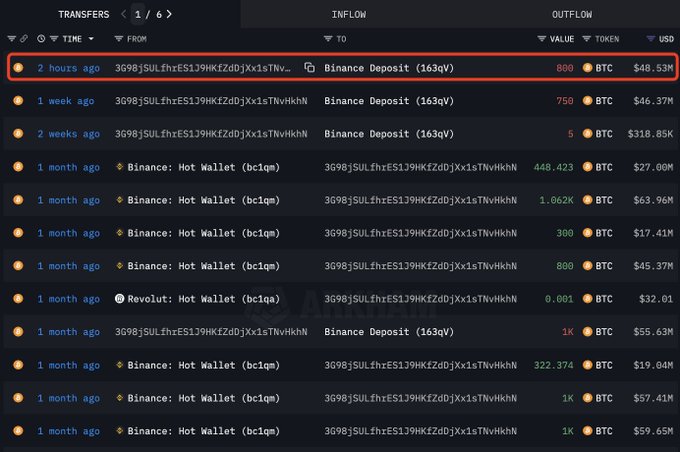Click the Bitcoin icon in 2 weeks ago row
The width and height of the screenshot is (680, 452).
(18, 134)
